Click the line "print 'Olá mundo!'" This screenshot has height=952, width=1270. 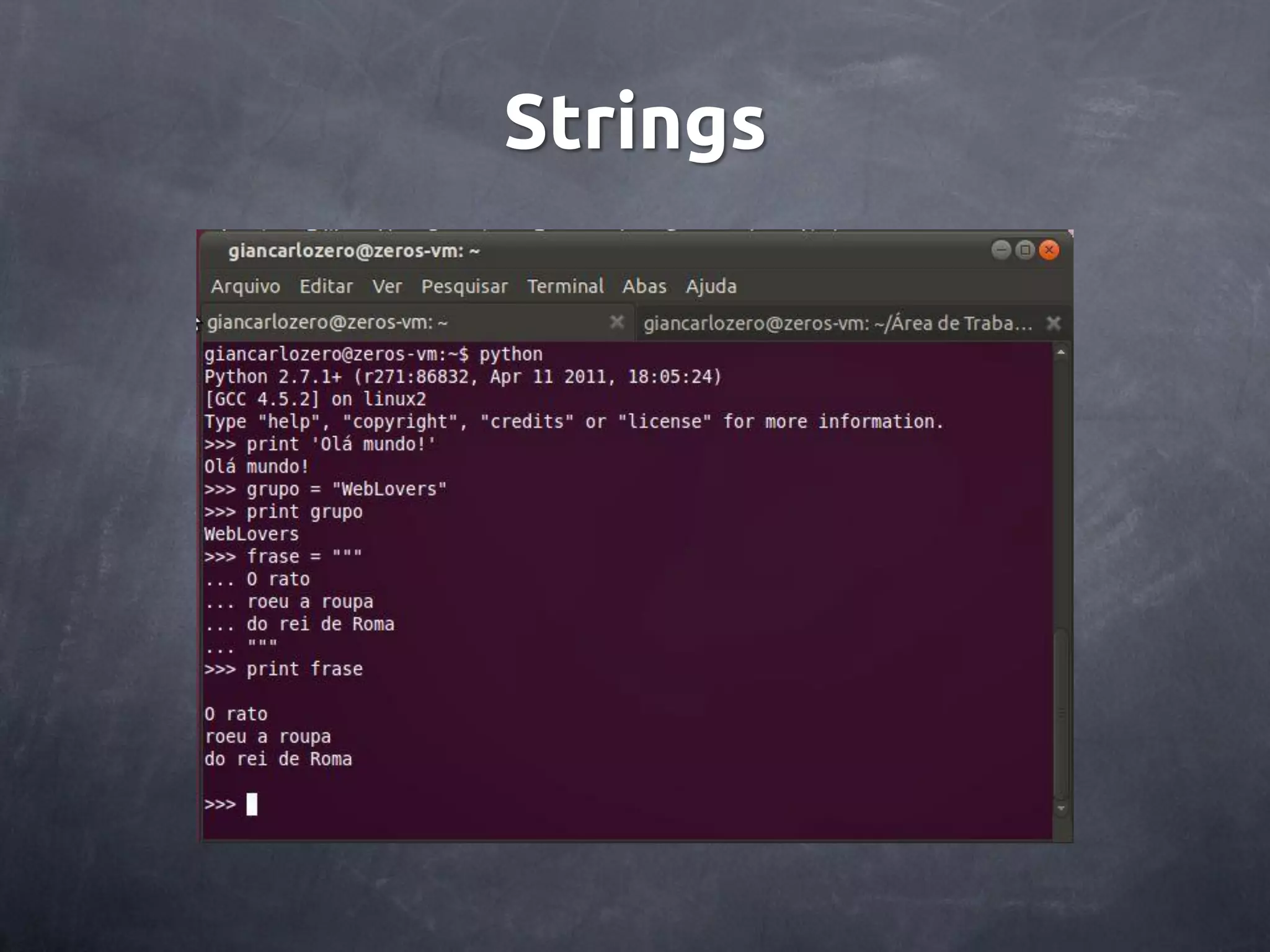tap(321, 444)
